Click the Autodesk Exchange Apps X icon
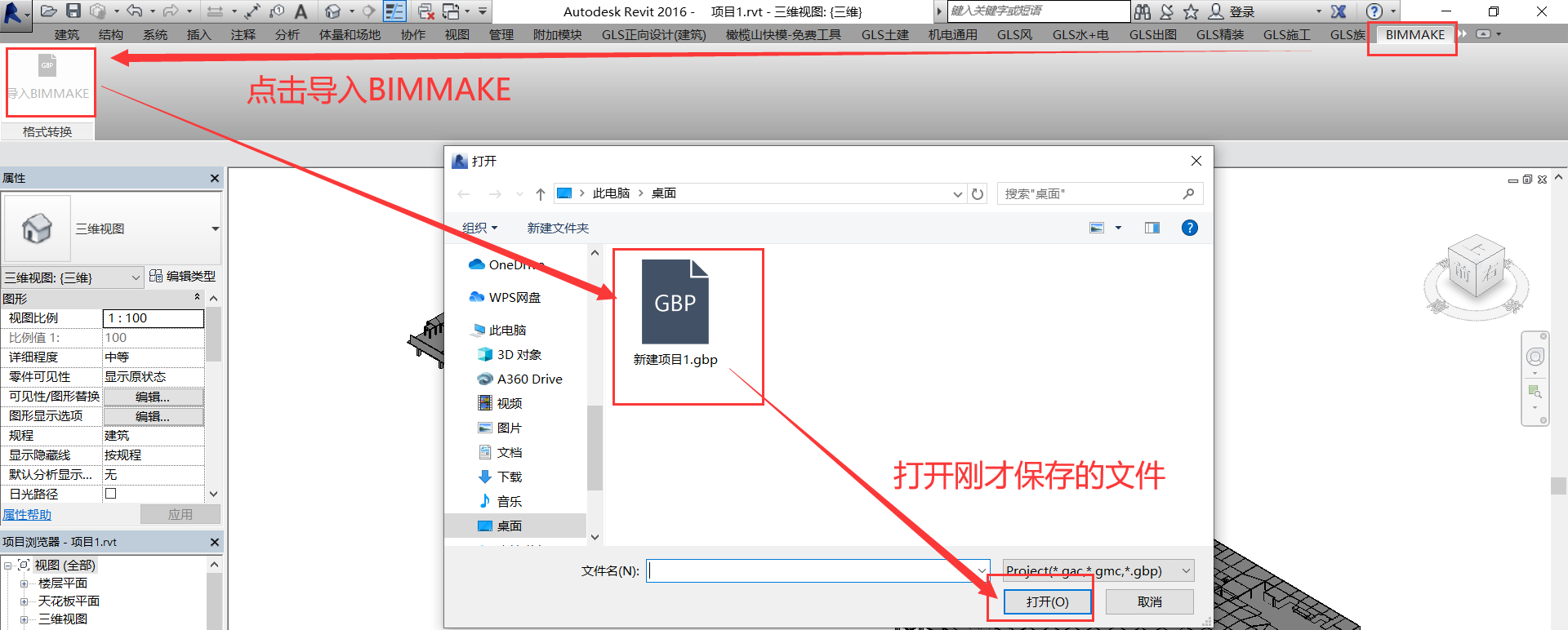The height and width of the screenshot is (630, 1568). pos(1339,11)
